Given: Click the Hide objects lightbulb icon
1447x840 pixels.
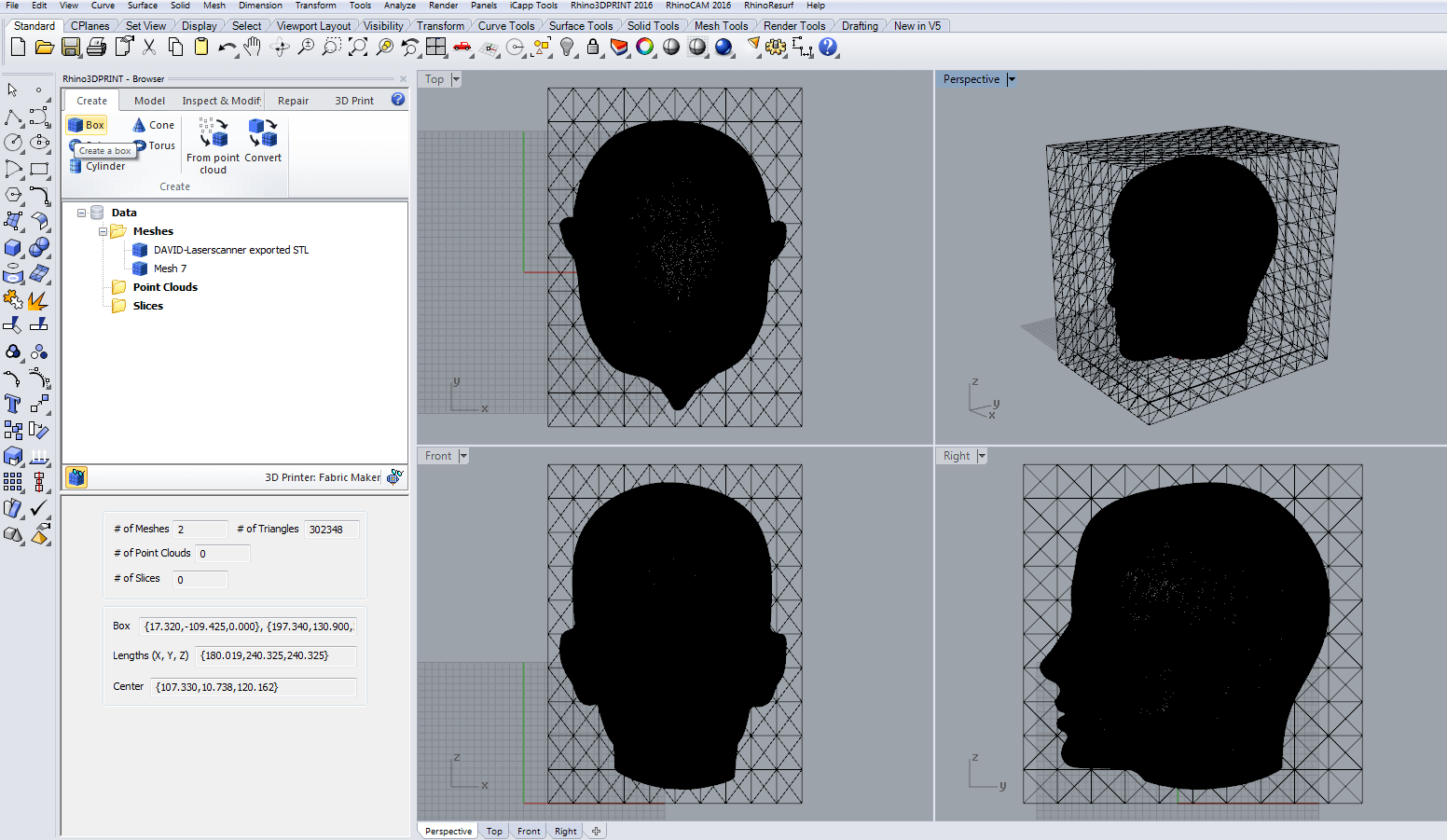Looking at the screenshot, I should (567, 48).
